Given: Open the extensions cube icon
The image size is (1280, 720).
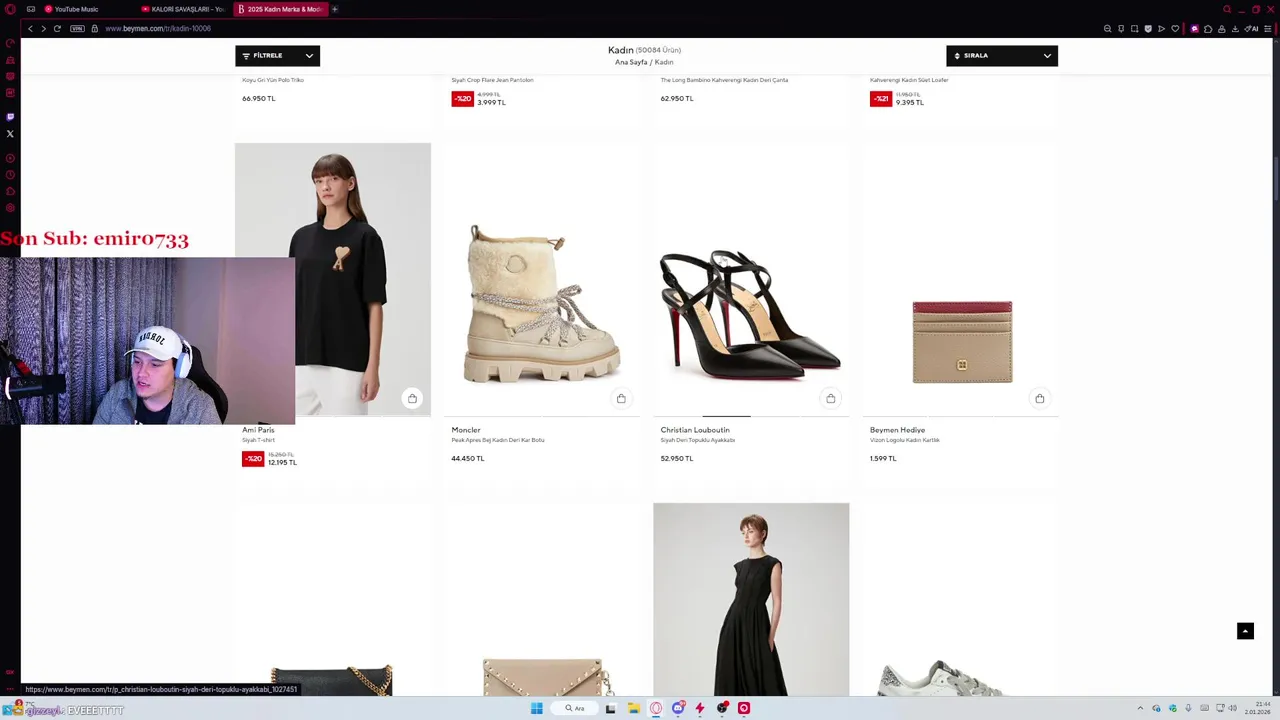Looking at the screenshot, I should [x=1208, y=28].
